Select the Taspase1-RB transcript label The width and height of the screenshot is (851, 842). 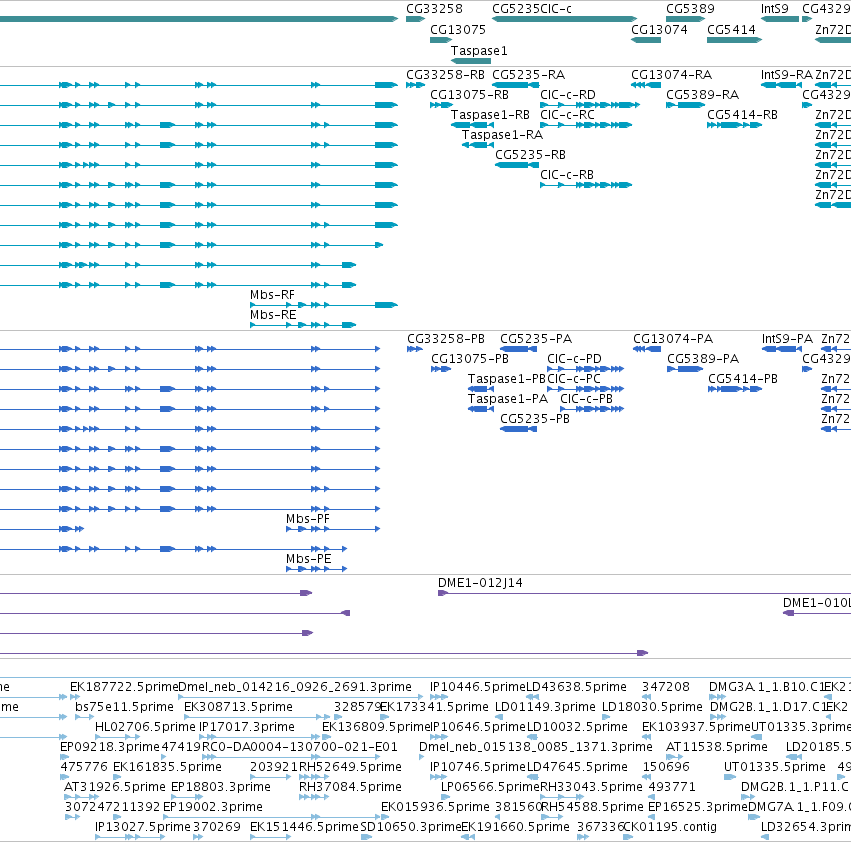490,115
